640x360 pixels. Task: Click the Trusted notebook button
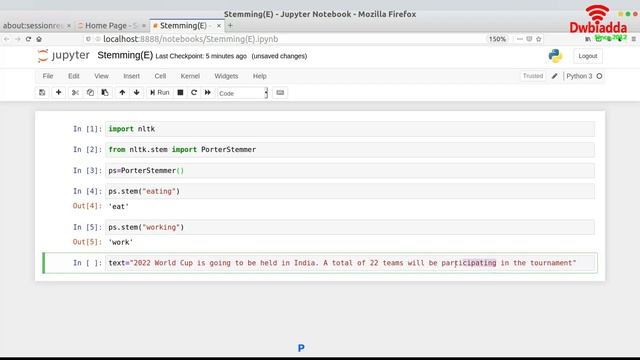point(533,76)
